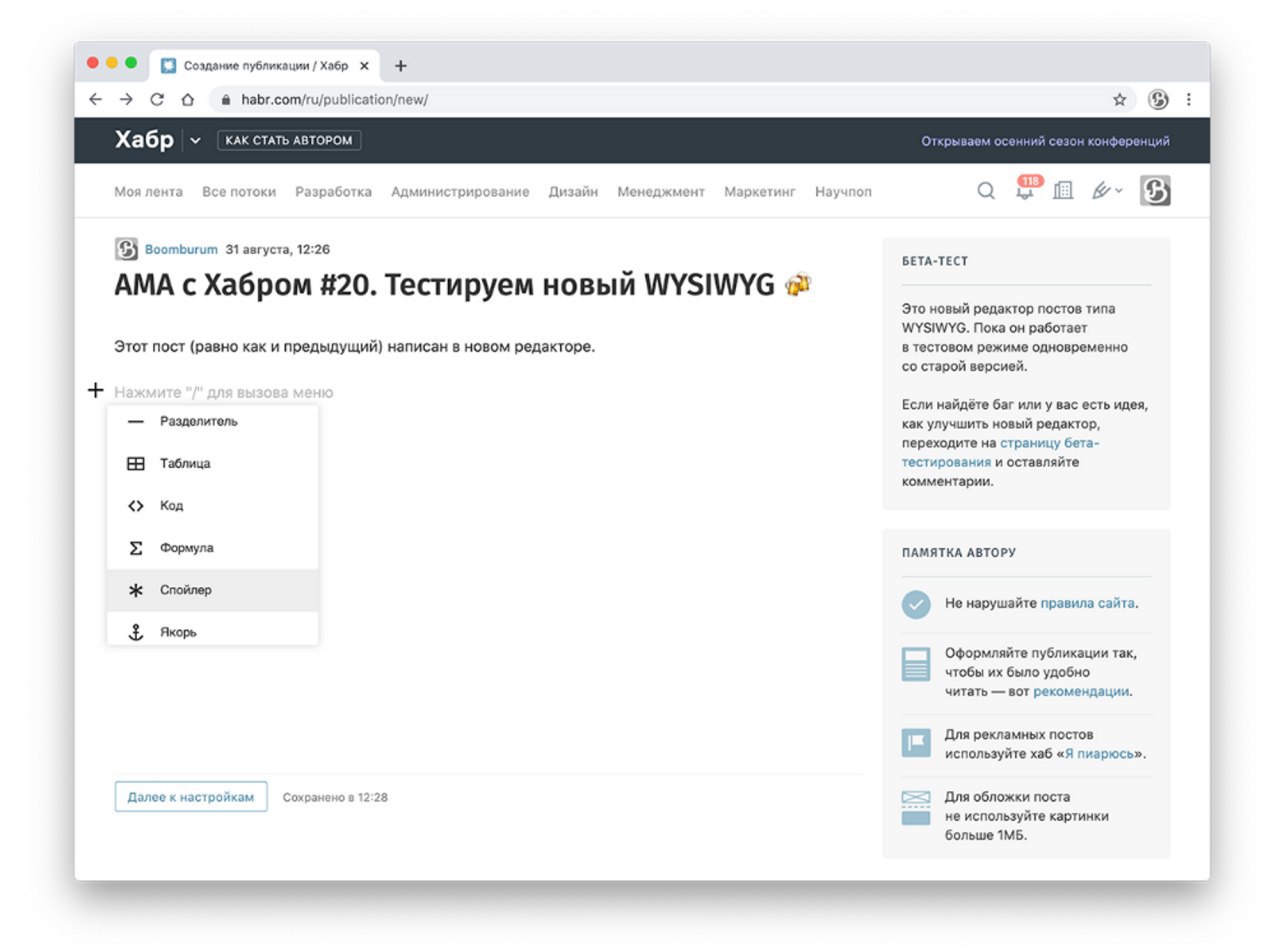Image resolution: width=1280 pixels, height=949 pixels.
Task: Click 31 августа, 12:26 date text
Action: coord(278,249)
